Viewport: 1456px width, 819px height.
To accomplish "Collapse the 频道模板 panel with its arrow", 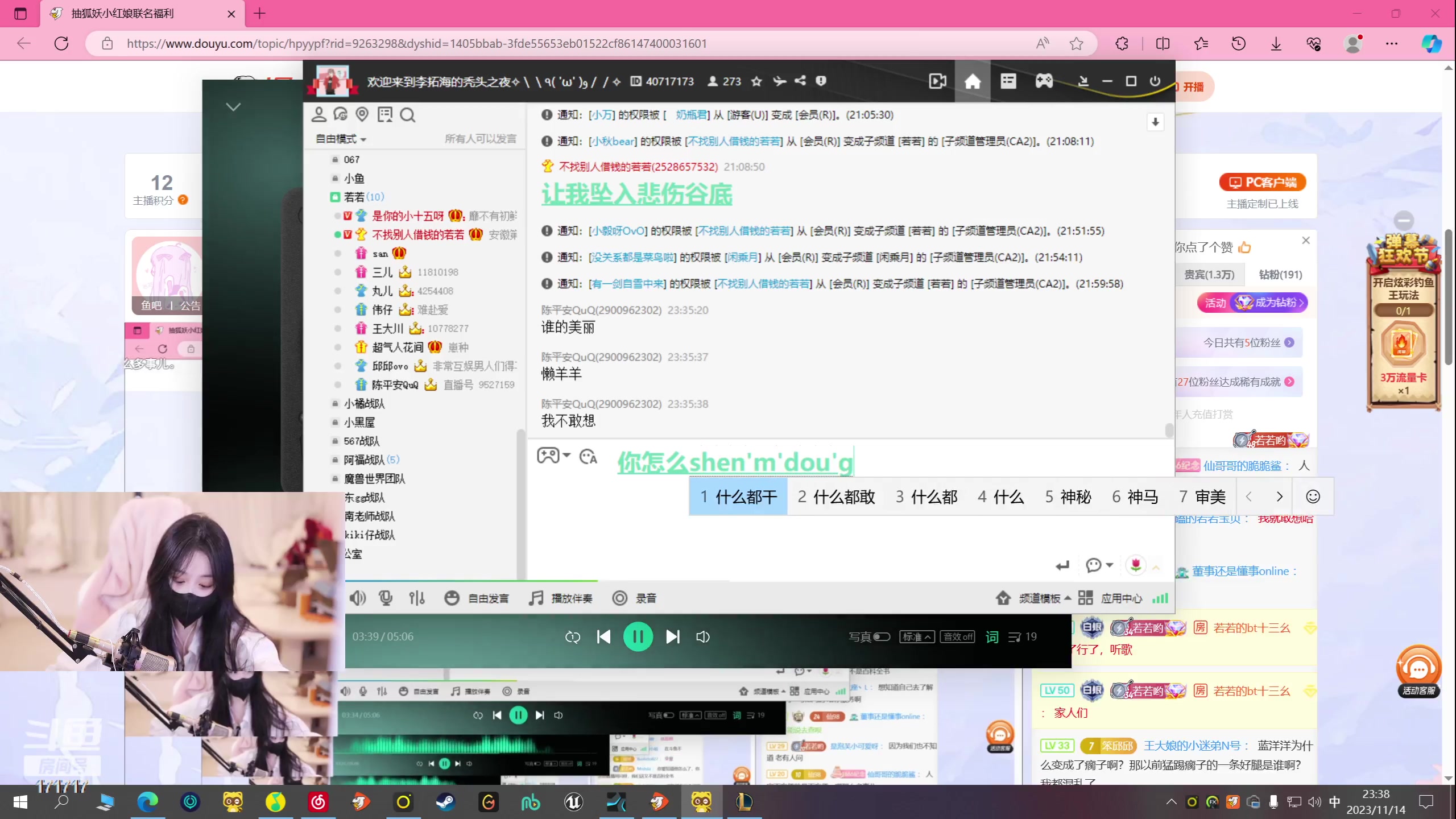I will 1066,598.
